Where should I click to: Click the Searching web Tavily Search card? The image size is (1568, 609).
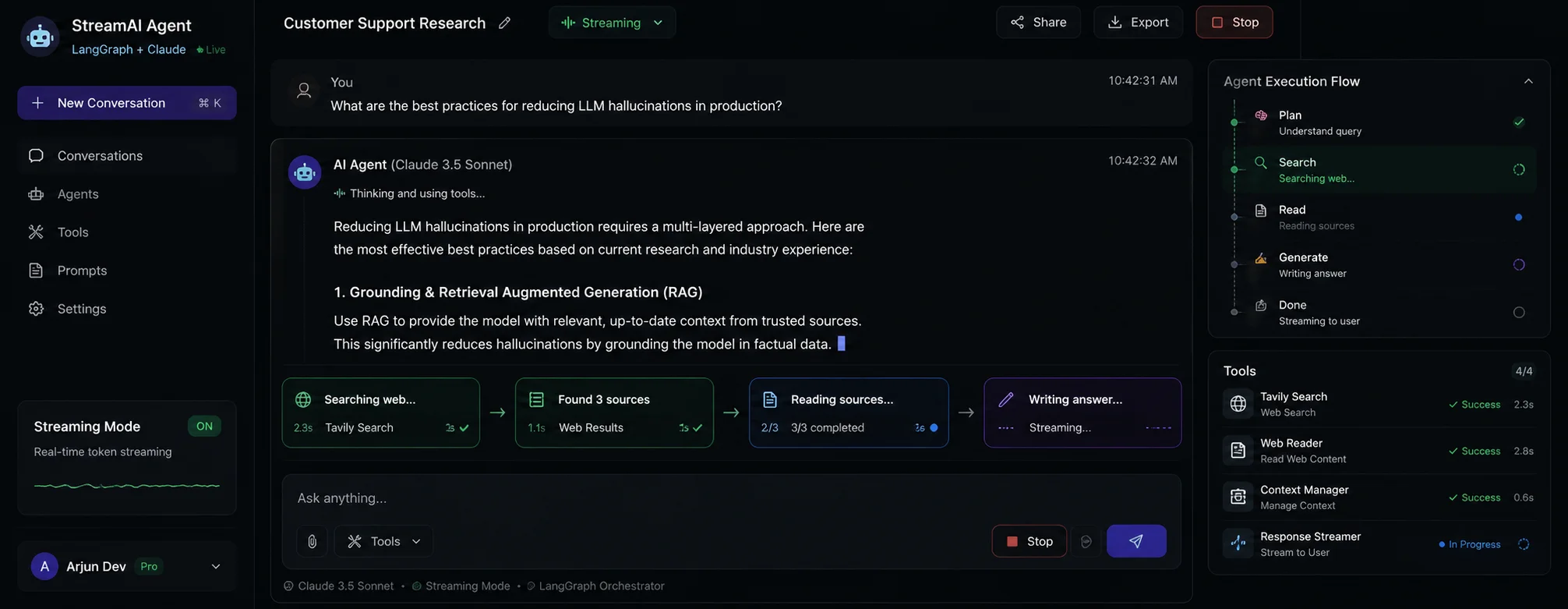tap(381, 412)
